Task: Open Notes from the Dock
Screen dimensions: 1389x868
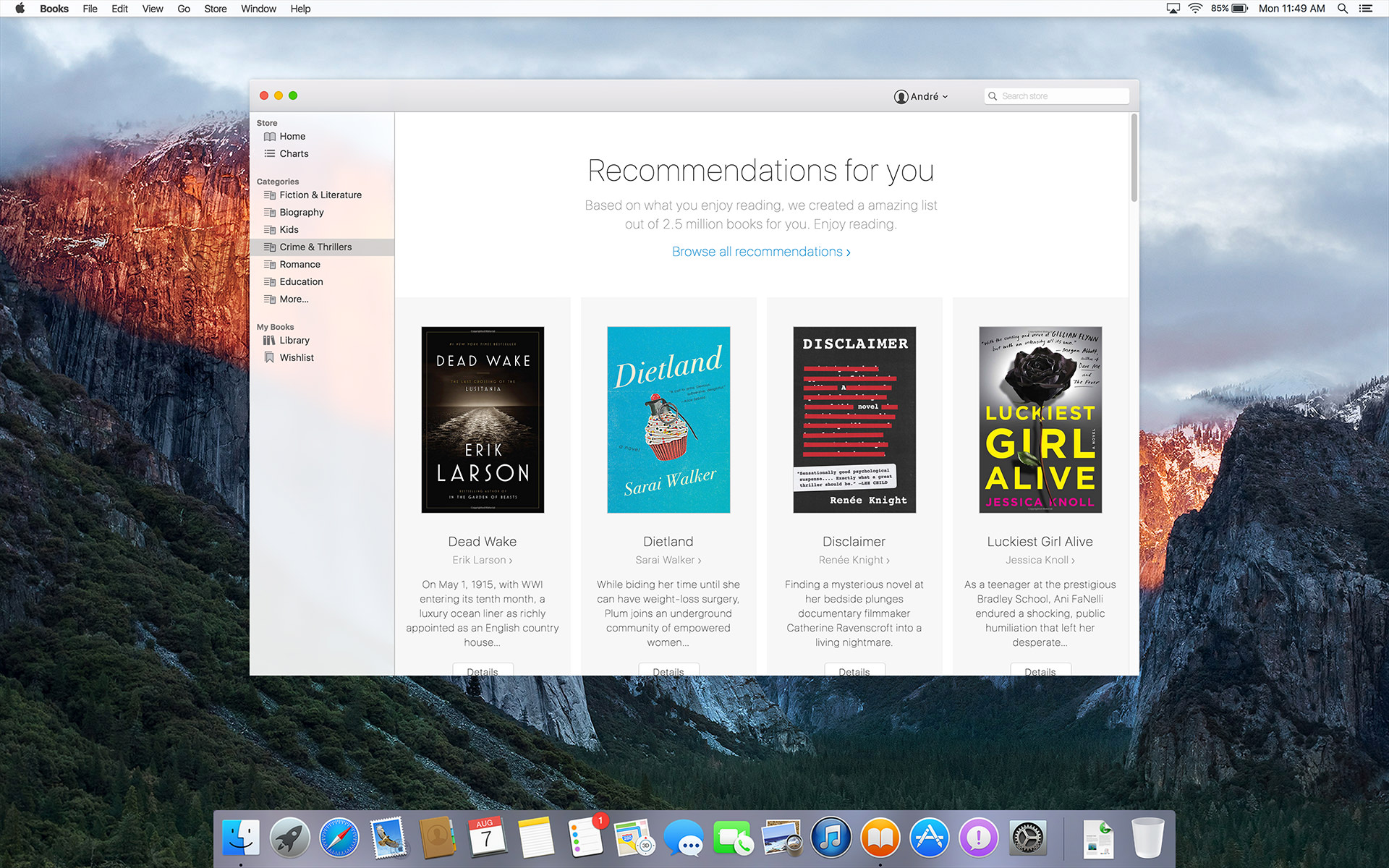Action: point(536,838)
